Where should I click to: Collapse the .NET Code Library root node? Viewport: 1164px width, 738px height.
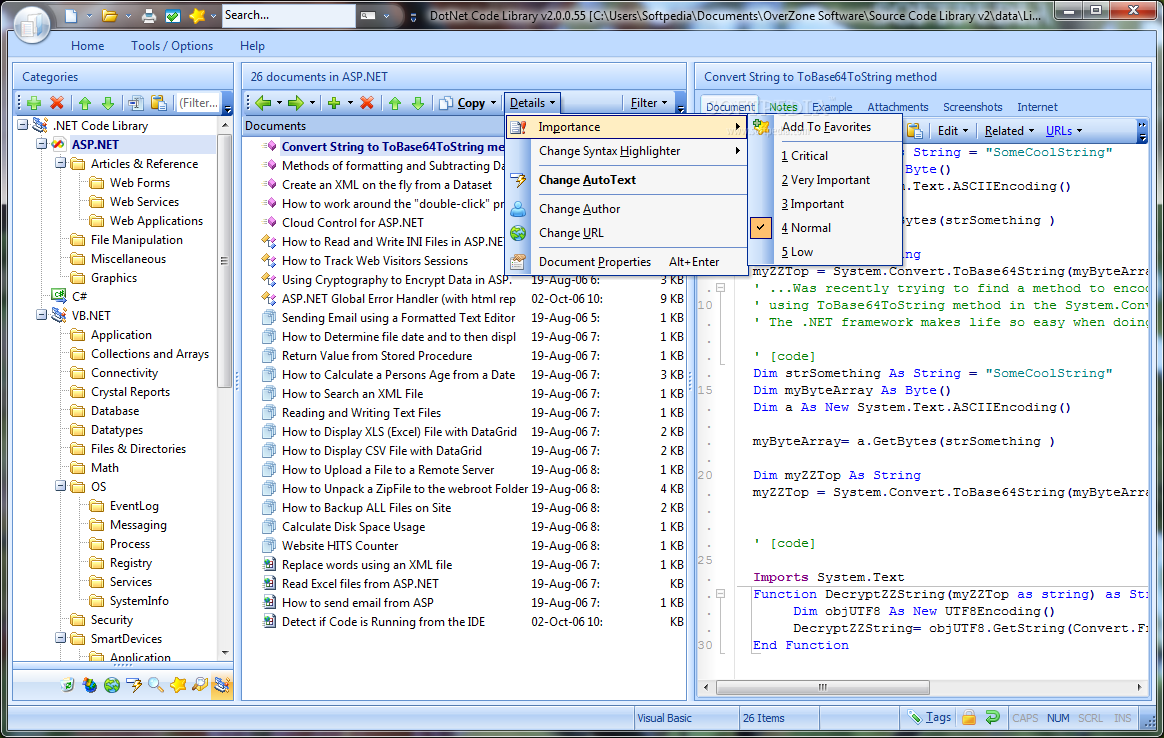pos(23,125)
